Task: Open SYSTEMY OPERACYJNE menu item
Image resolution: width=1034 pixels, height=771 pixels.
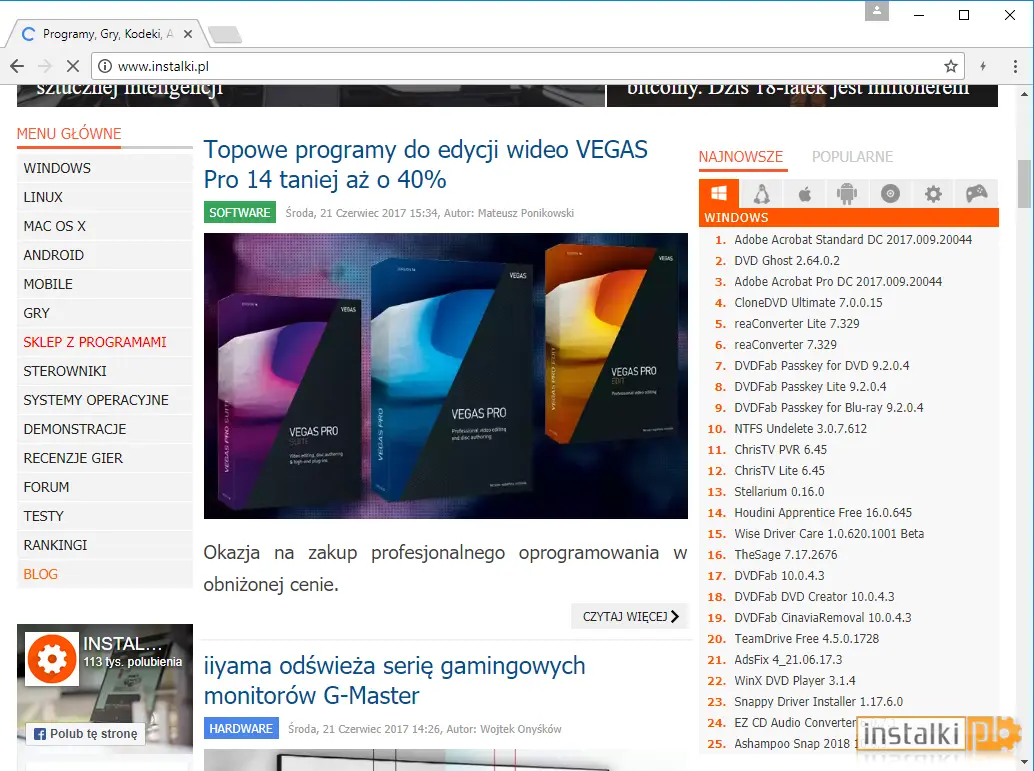Action: tap(105, 400)
